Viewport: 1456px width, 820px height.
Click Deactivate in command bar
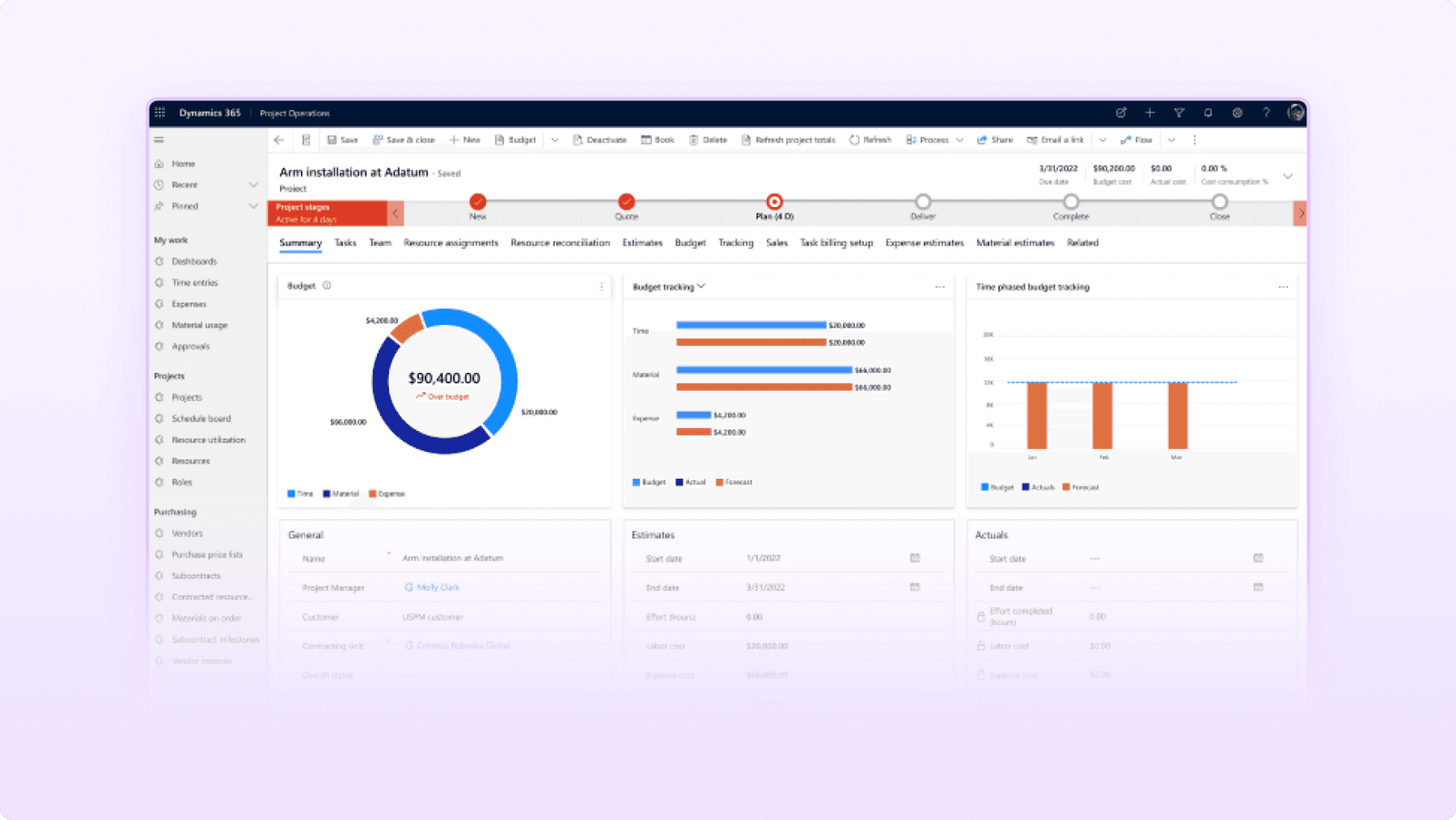[600, 140]
